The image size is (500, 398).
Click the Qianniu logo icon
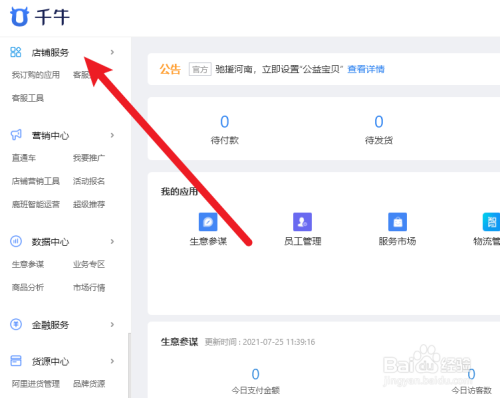coord(19,16)
